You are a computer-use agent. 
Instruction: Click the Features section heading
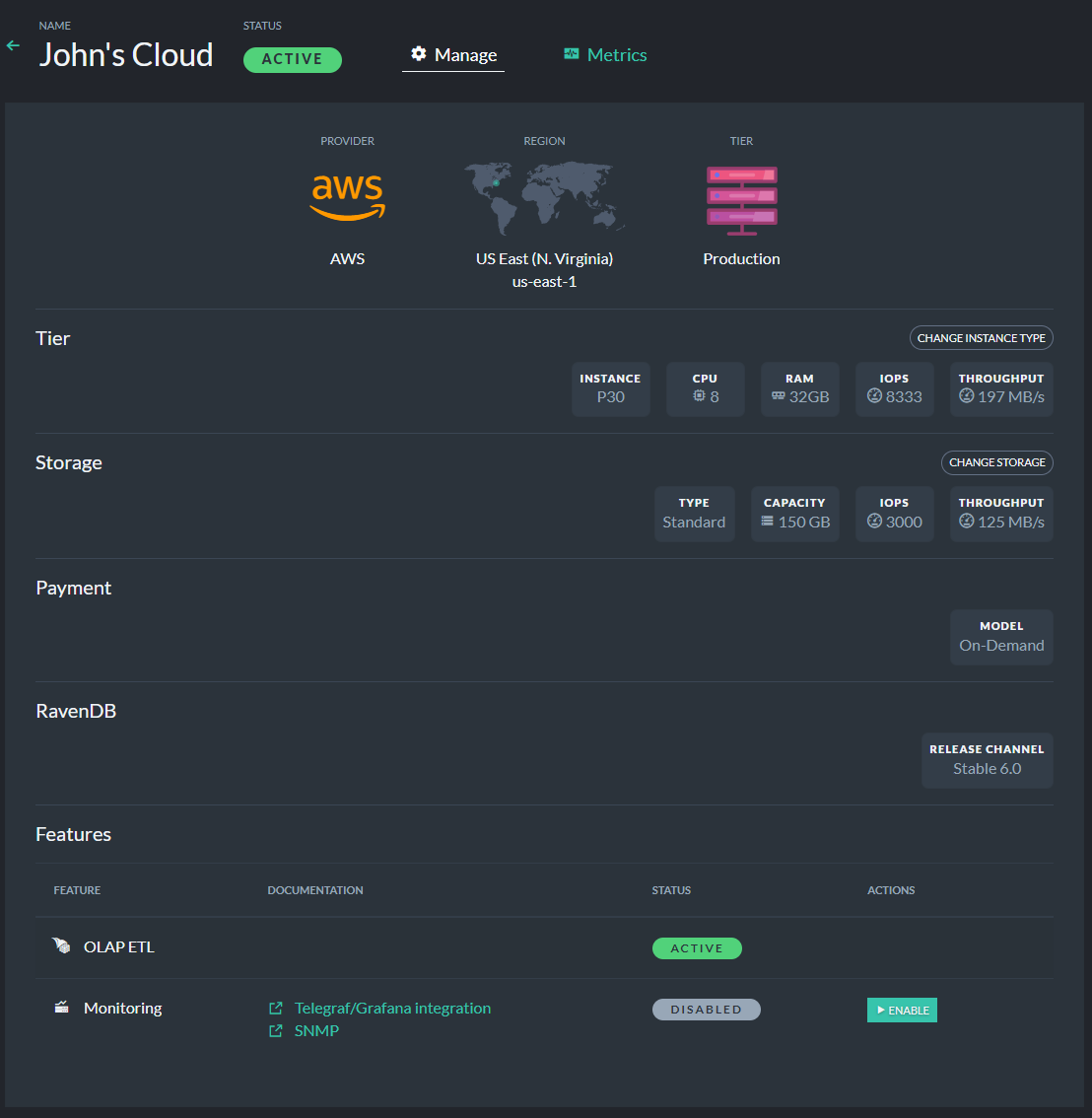tap(73, 834)
